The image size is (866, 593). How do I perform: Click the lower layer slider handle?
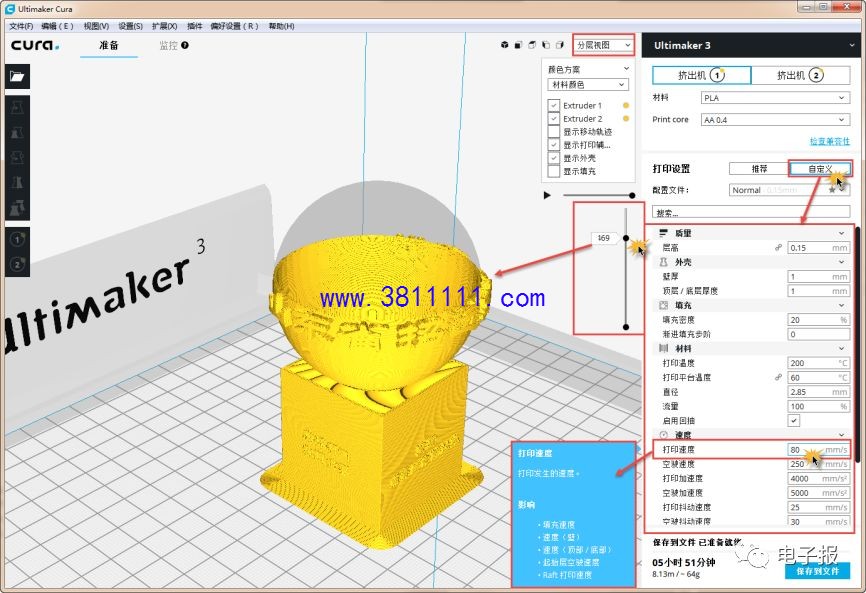tap(626, 327)
